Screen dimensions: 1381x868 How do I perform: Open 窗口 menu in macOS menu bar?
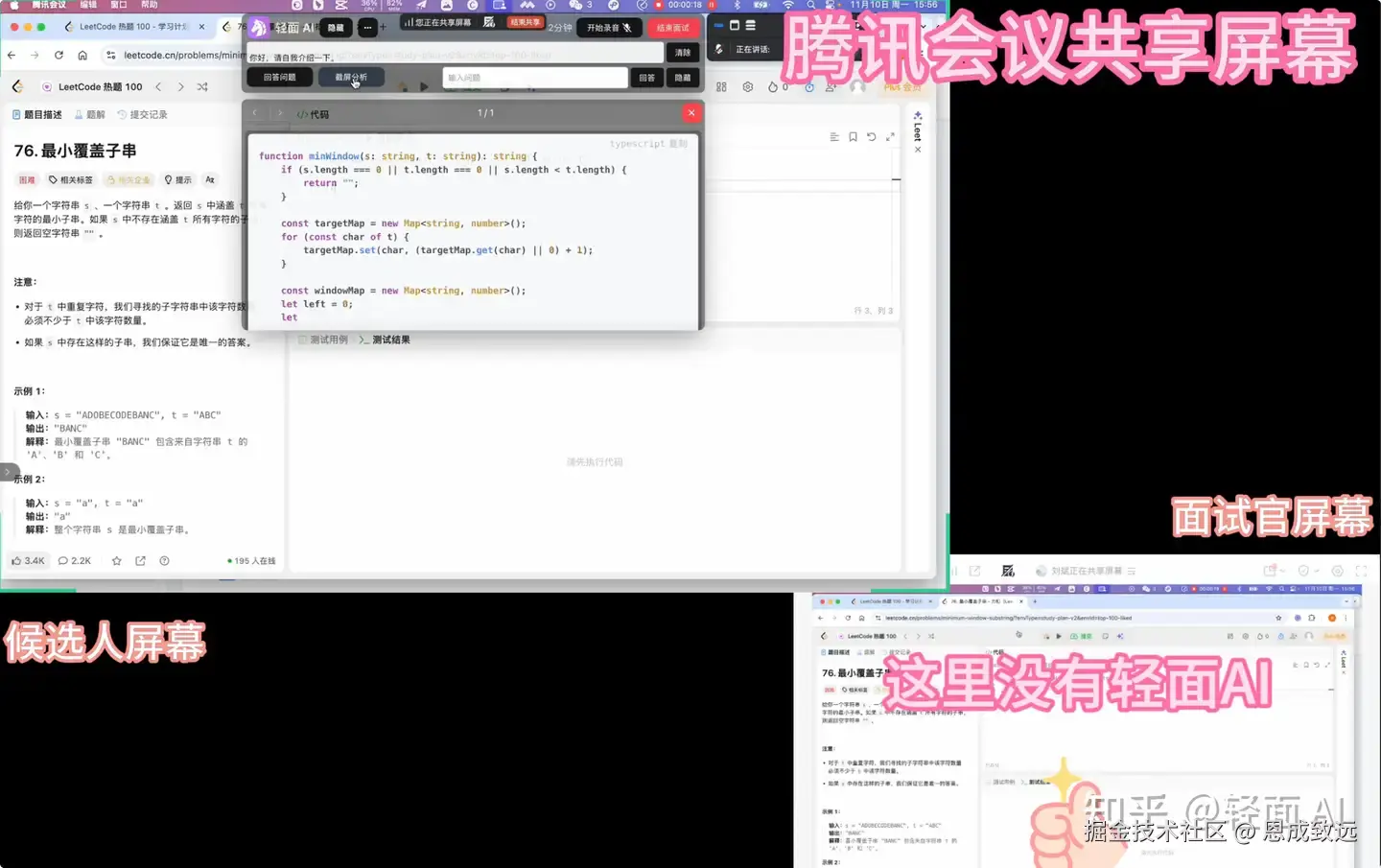[x=119, y=5]
